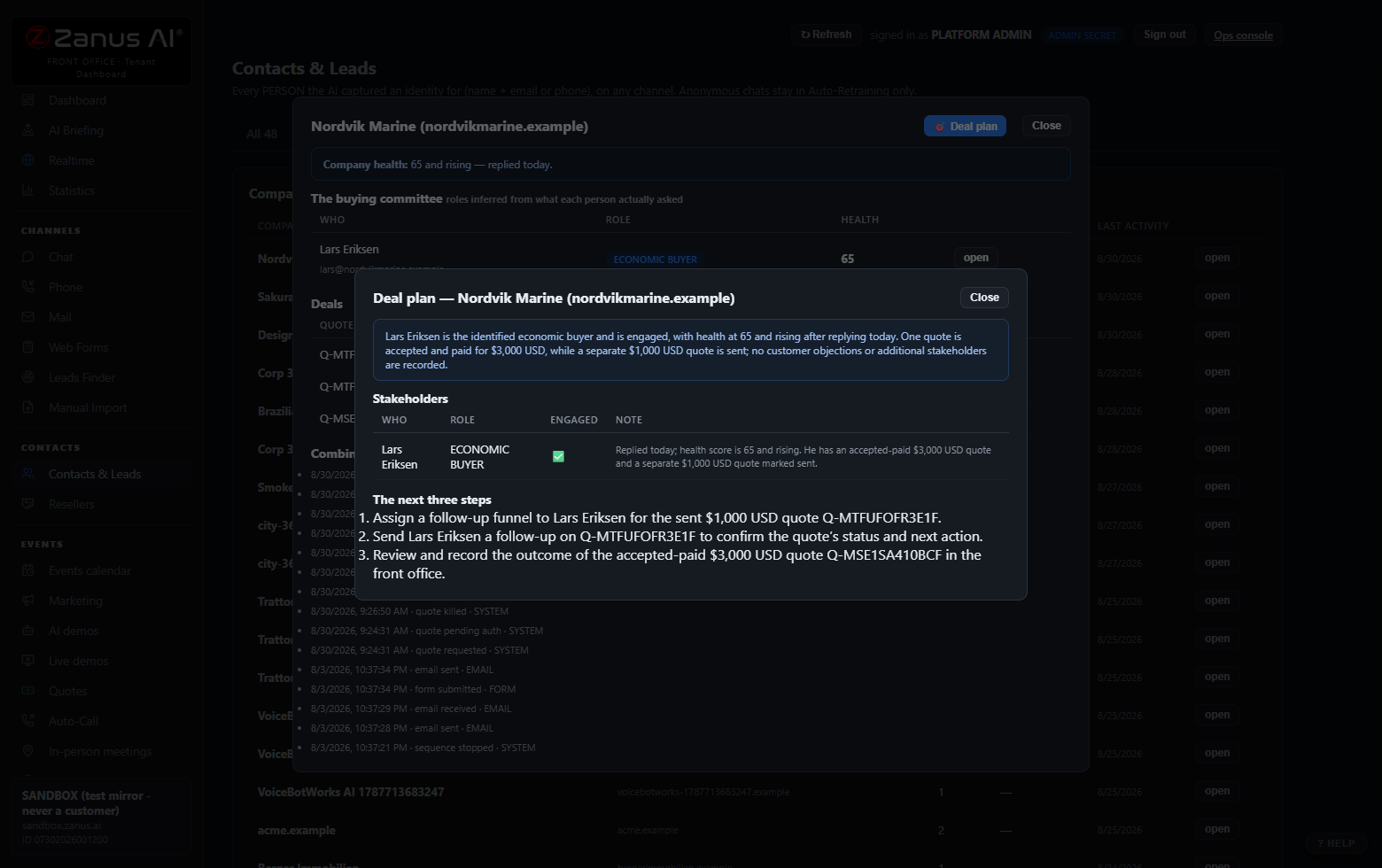Open the Auto-Call icon

[x=28, y=721]
